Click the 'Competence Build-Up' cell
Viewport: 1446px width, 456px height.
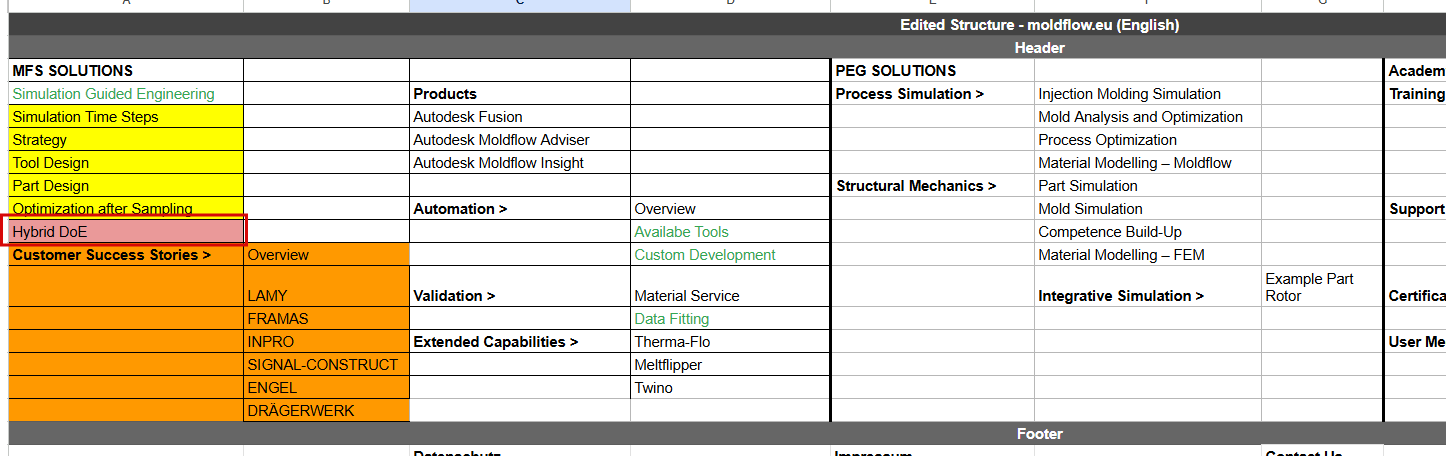tap(1148, 232)
